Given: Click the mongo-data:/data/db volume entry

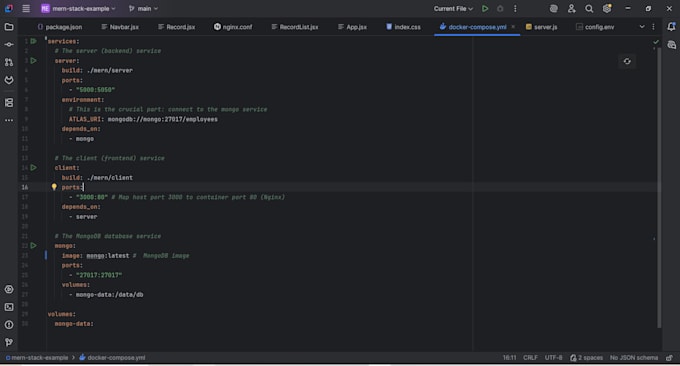Looking at the screenshot, I should pos(109,294).
